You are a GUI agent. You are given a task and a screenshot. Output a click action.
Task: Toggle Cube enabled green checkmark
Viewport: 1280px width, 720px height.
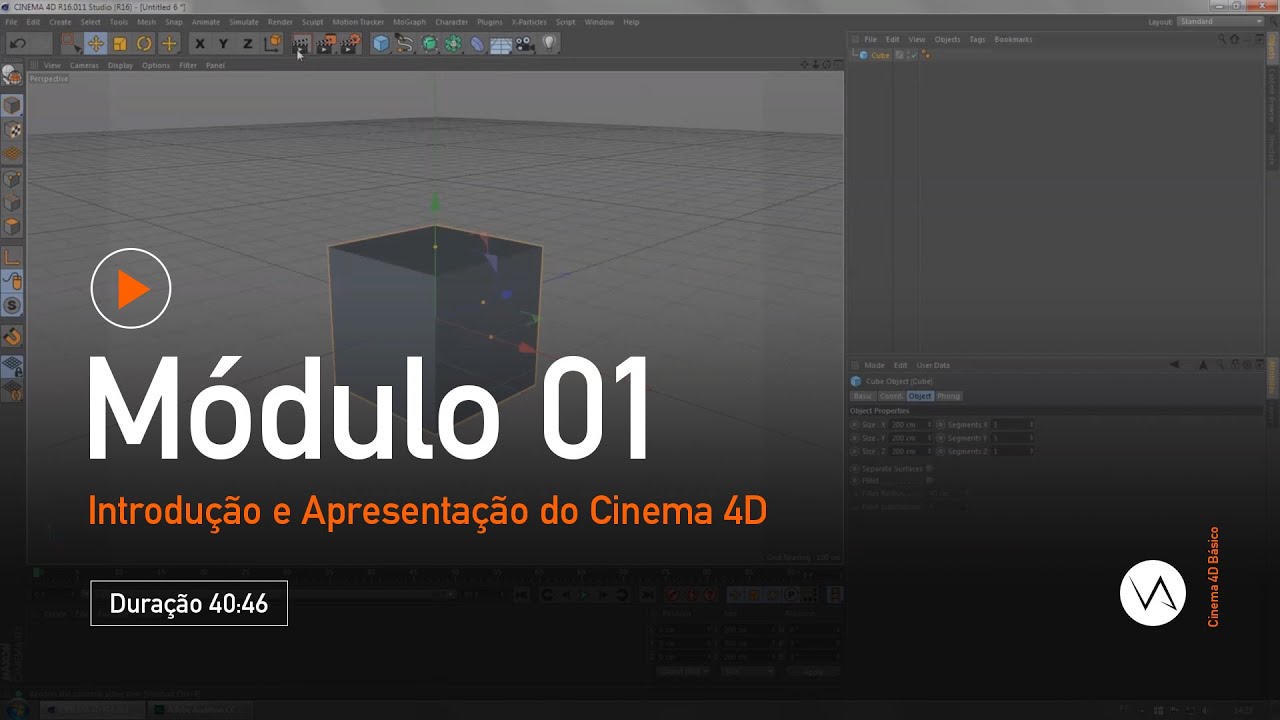pos(913,55)
